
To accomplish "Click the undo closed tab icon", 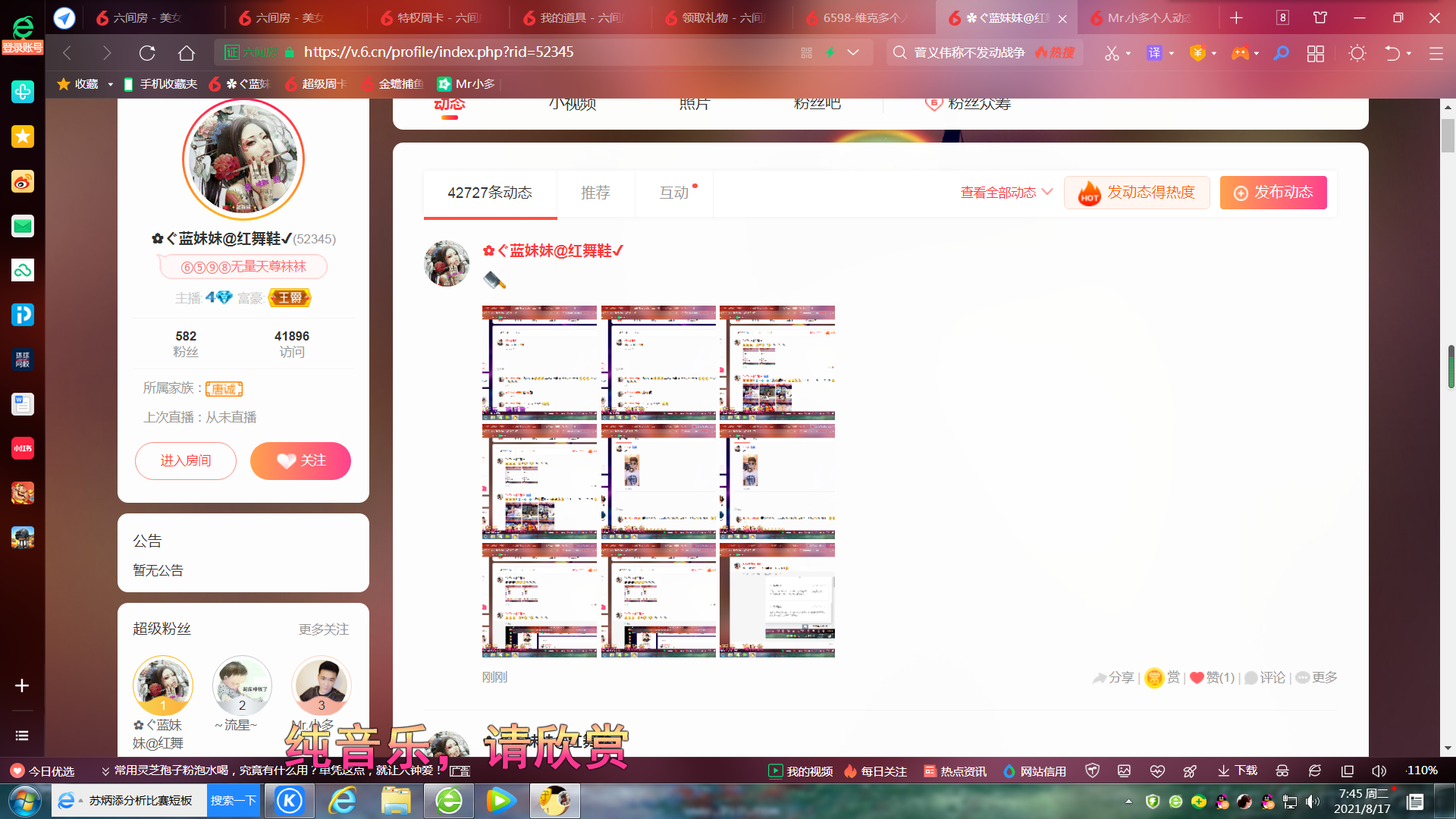I will pyautogui.click(x=1392, y=53).
